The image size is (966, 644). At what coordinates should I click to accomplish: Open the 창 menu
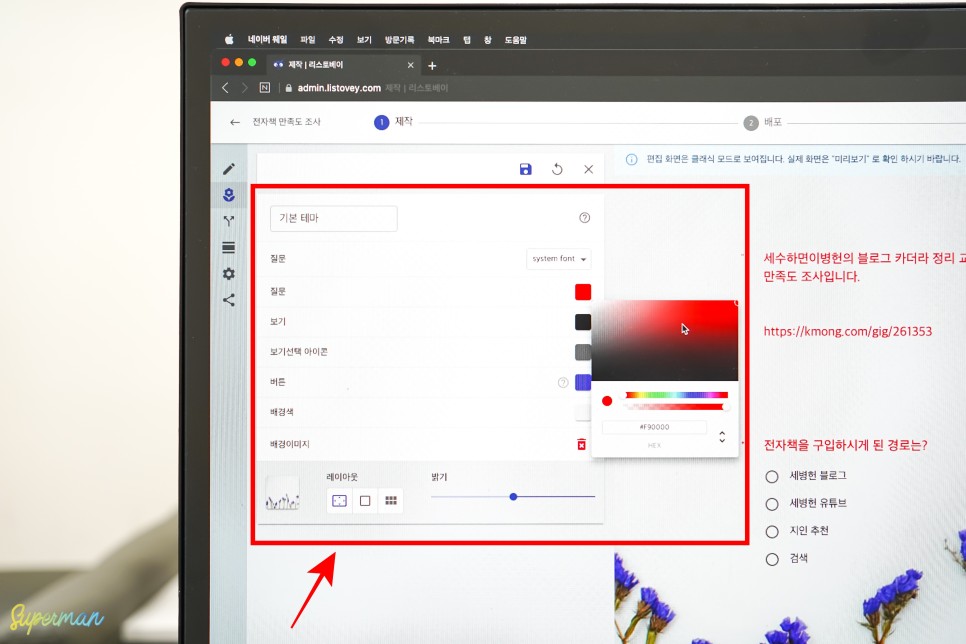point(487,39)
